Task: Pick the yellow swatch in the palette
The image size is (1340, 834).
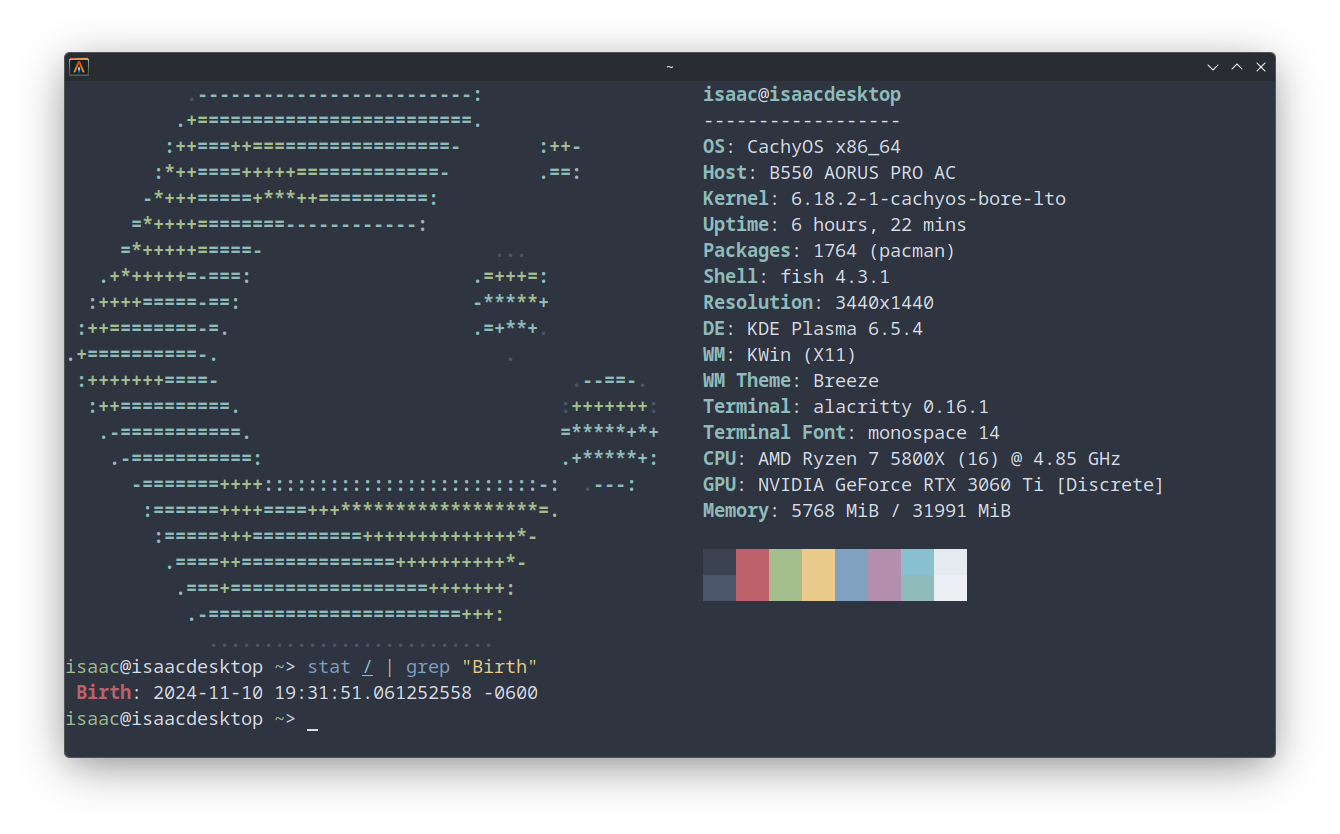Action: pyautogui.click(x=818, y=575)
